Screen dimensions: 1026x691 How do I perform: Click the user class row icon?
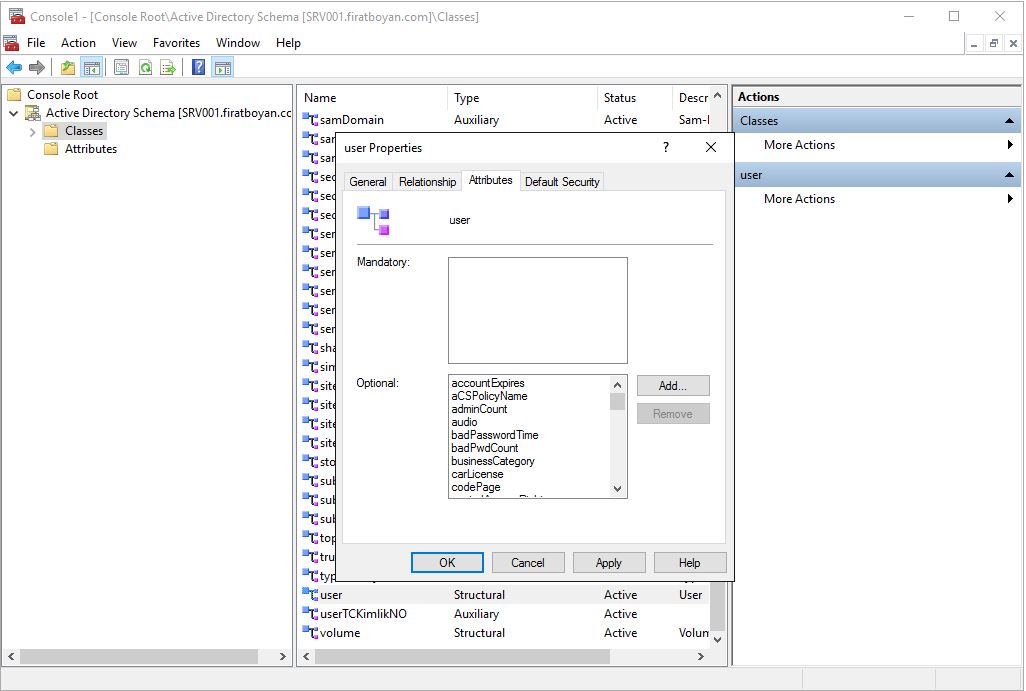click(x=310, y=594)
